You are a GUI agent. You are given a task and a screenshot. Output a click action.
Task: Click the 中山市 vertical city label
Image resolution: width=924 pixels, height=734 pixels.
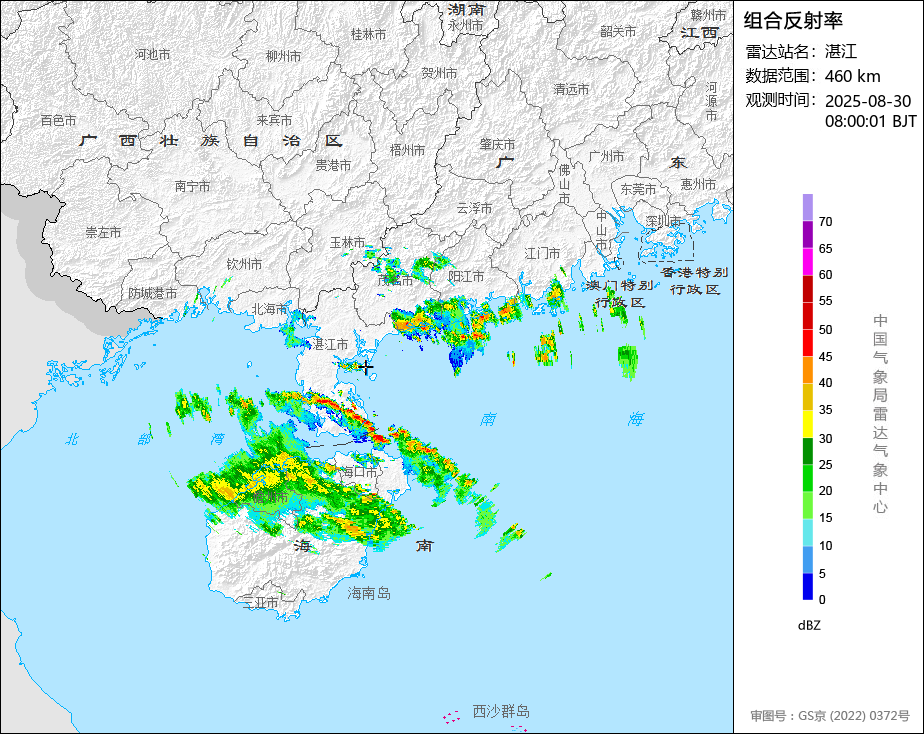tap(601, 230)
